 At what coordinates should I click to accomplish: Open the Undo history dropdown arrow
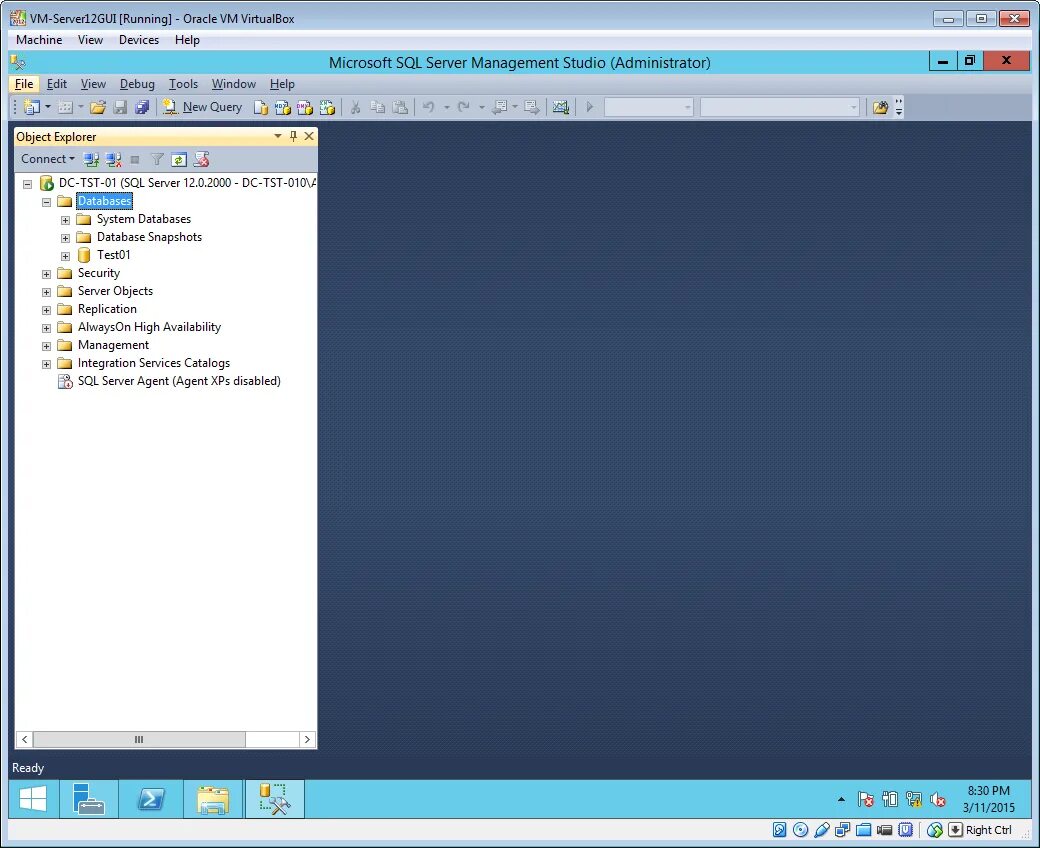pos(446,107)
